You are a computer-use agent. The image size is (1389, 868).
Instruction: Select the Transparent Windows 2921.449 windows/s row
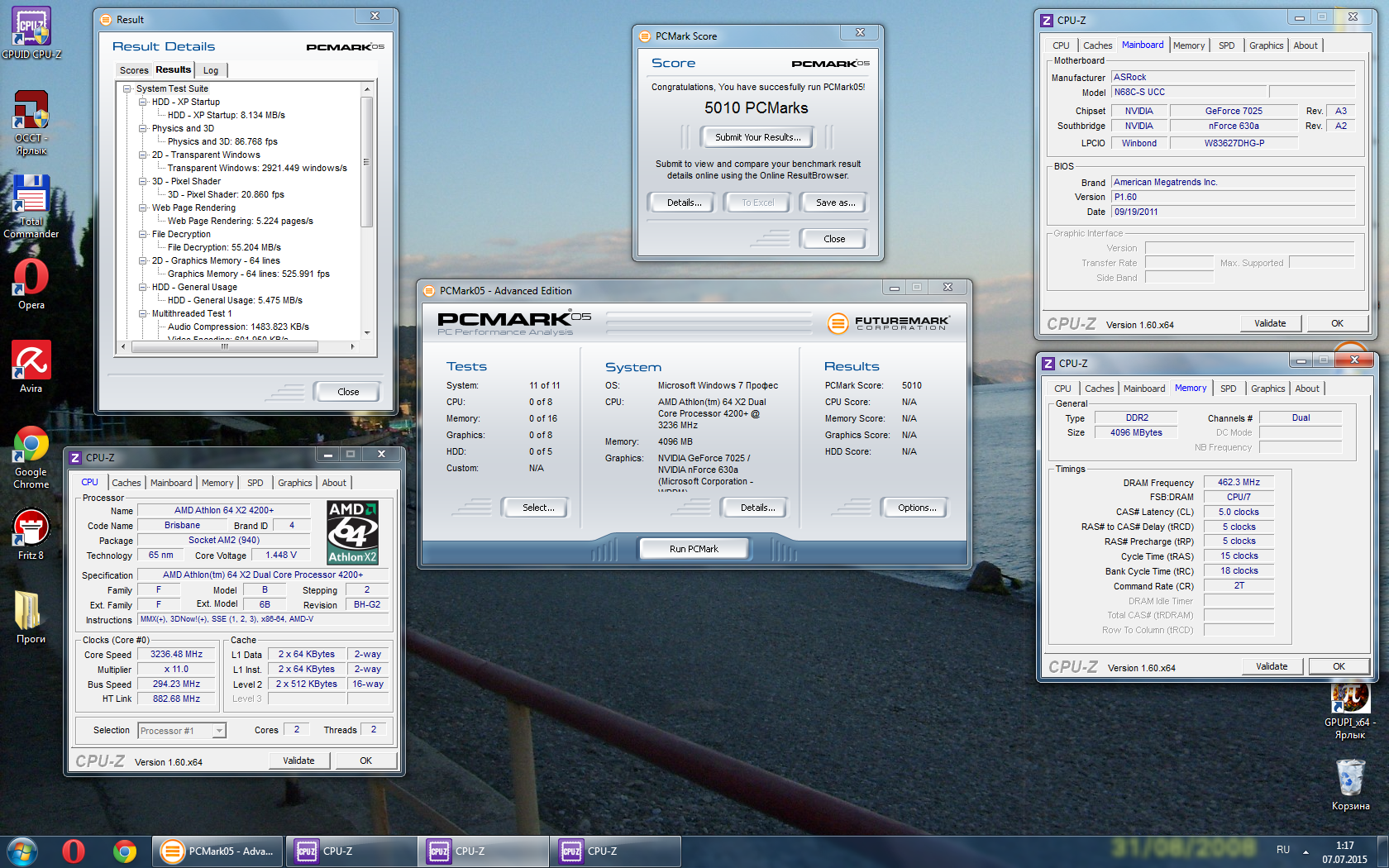(x=257, y=168)
